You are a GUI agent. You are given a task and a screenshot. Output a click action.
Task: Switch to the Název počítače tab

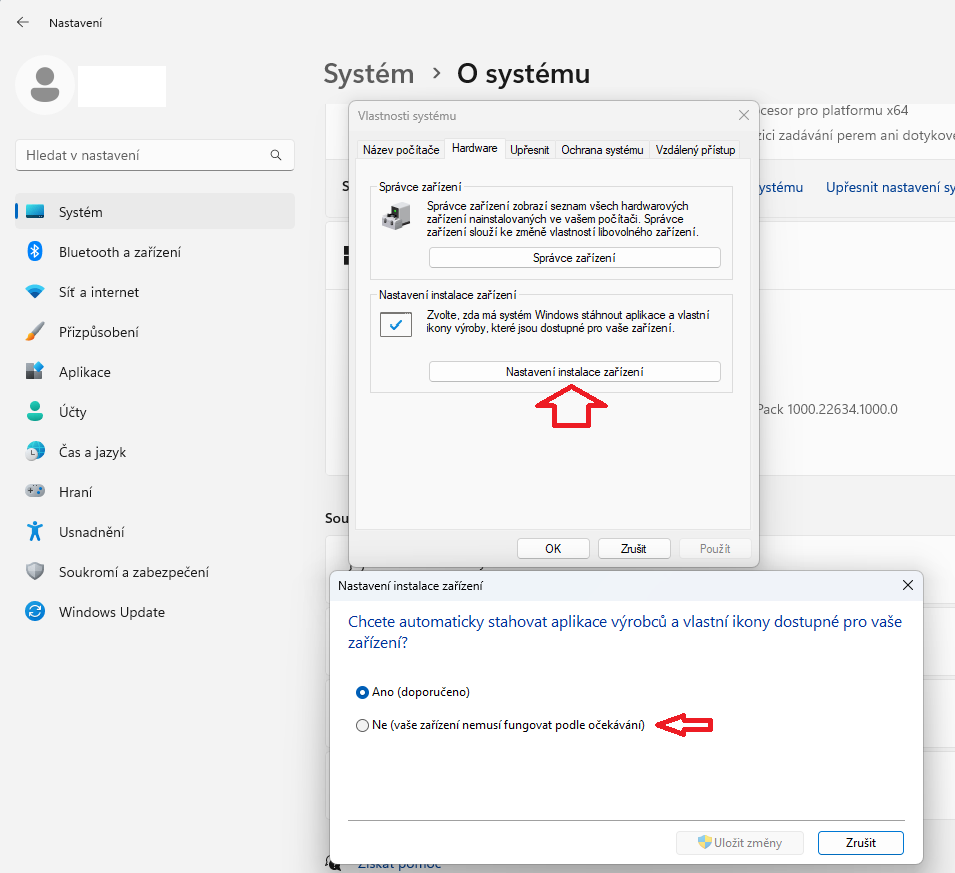point(401,150)
